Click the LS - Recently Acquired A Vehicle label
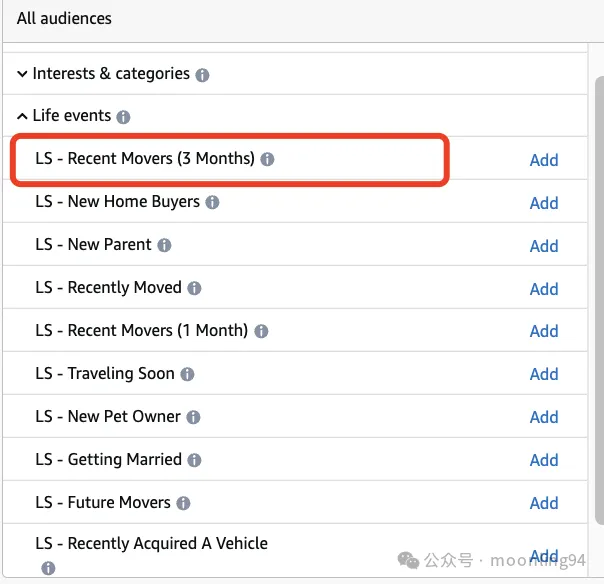Screen dimensions: 604x584 point(151,544)
